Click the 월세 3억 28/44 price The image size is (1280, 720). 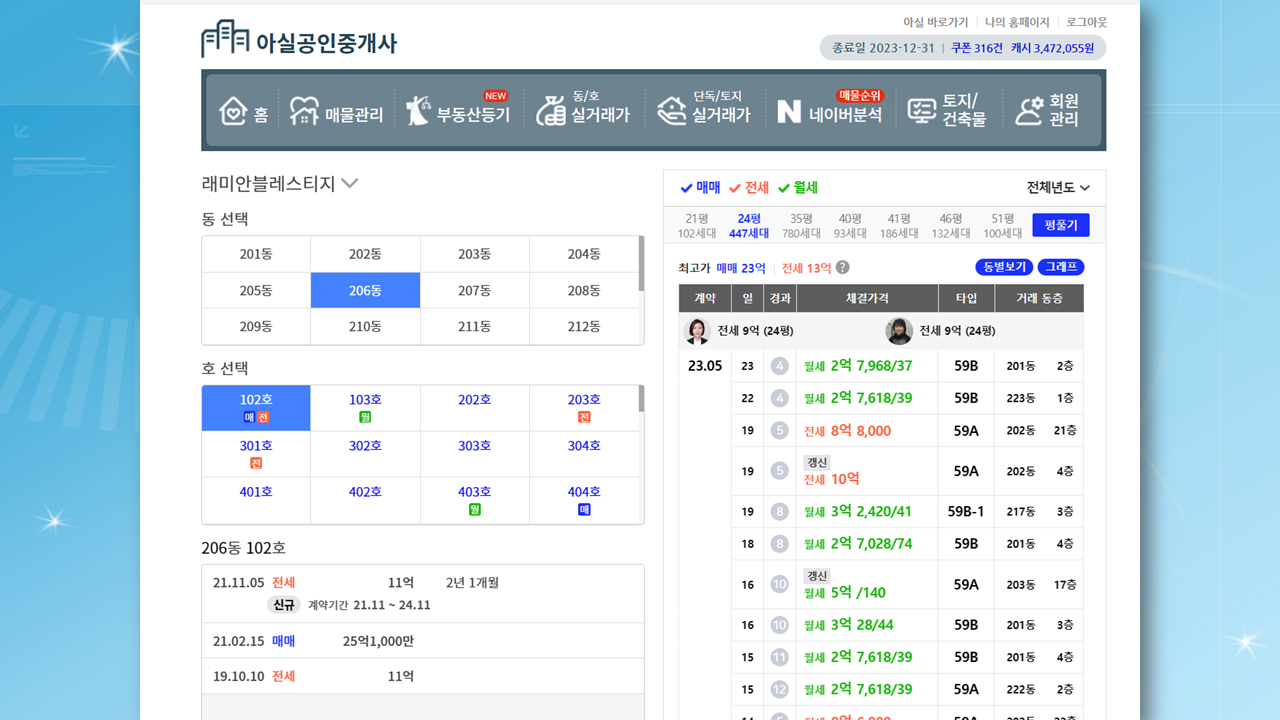click(x=849, y=625)
